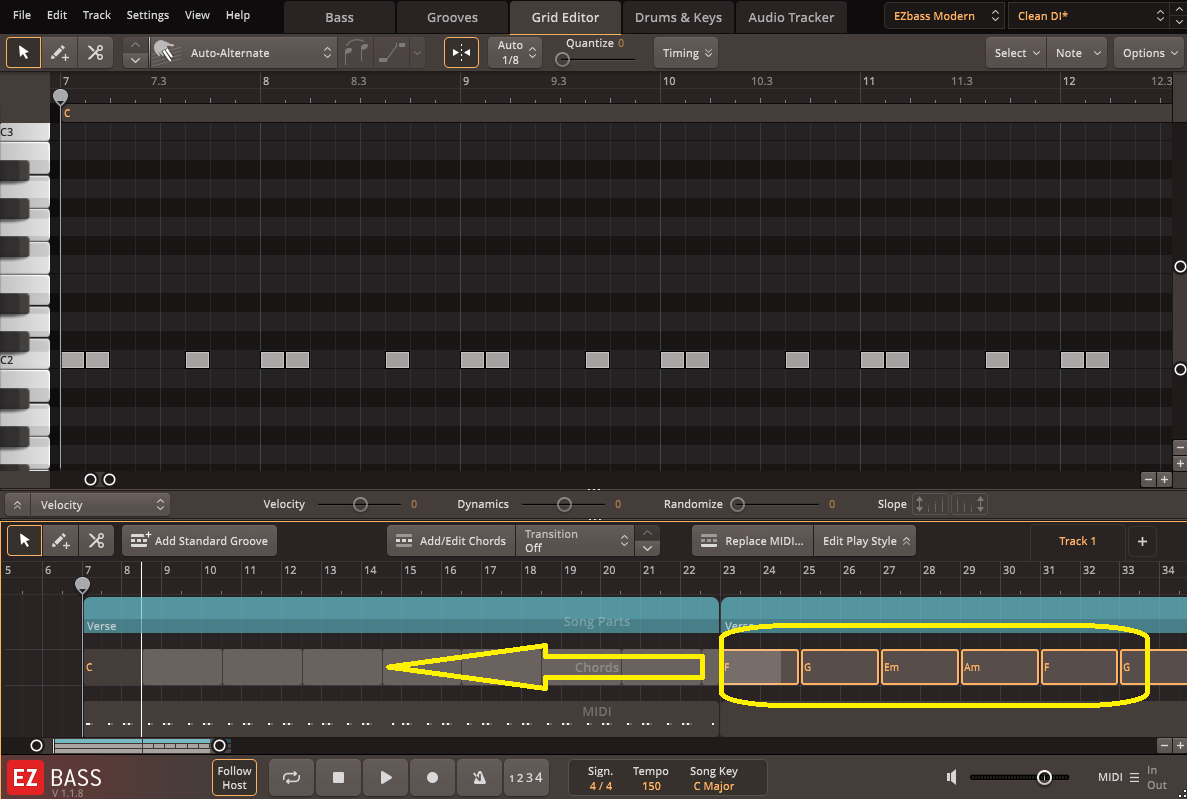Open the Options dropdown menu
This screenshot has width=1187, height=799.
pyautogui.click(x=1149, y=53)
